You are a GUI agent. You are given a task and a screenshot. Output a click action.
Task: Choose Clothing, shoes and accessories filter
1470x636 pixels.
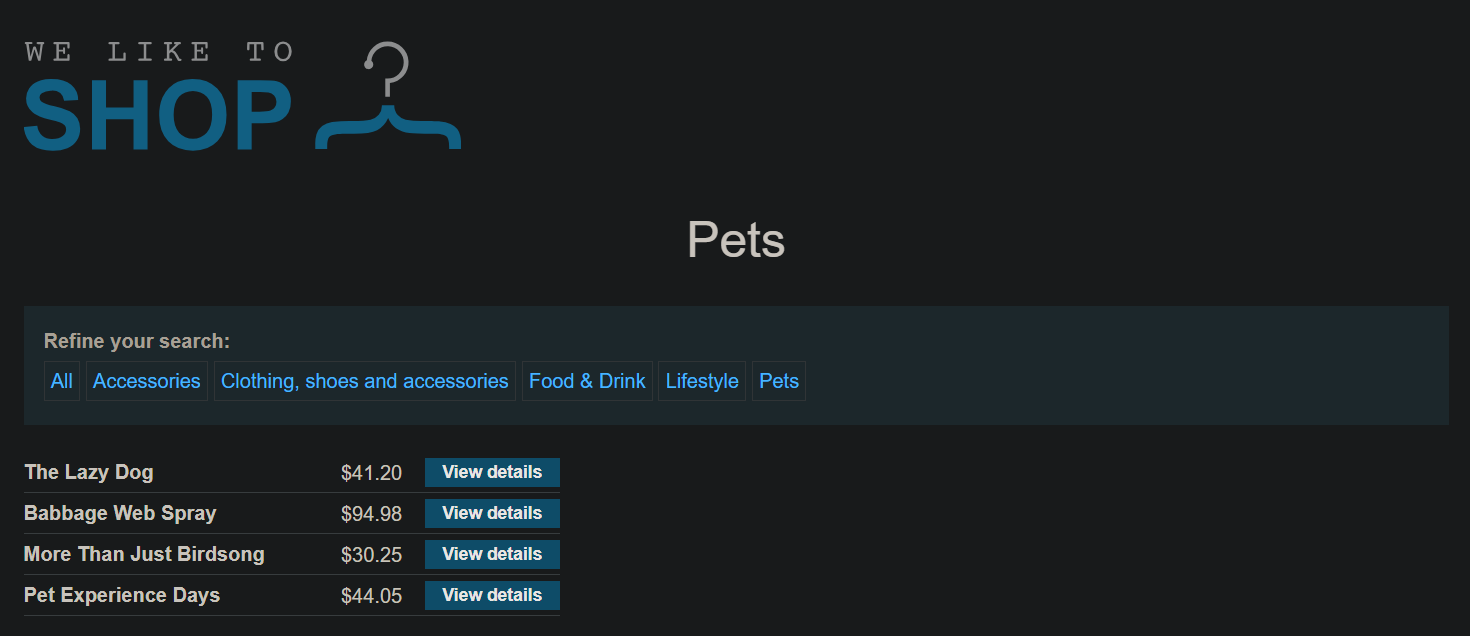click(x=365, y=381)
